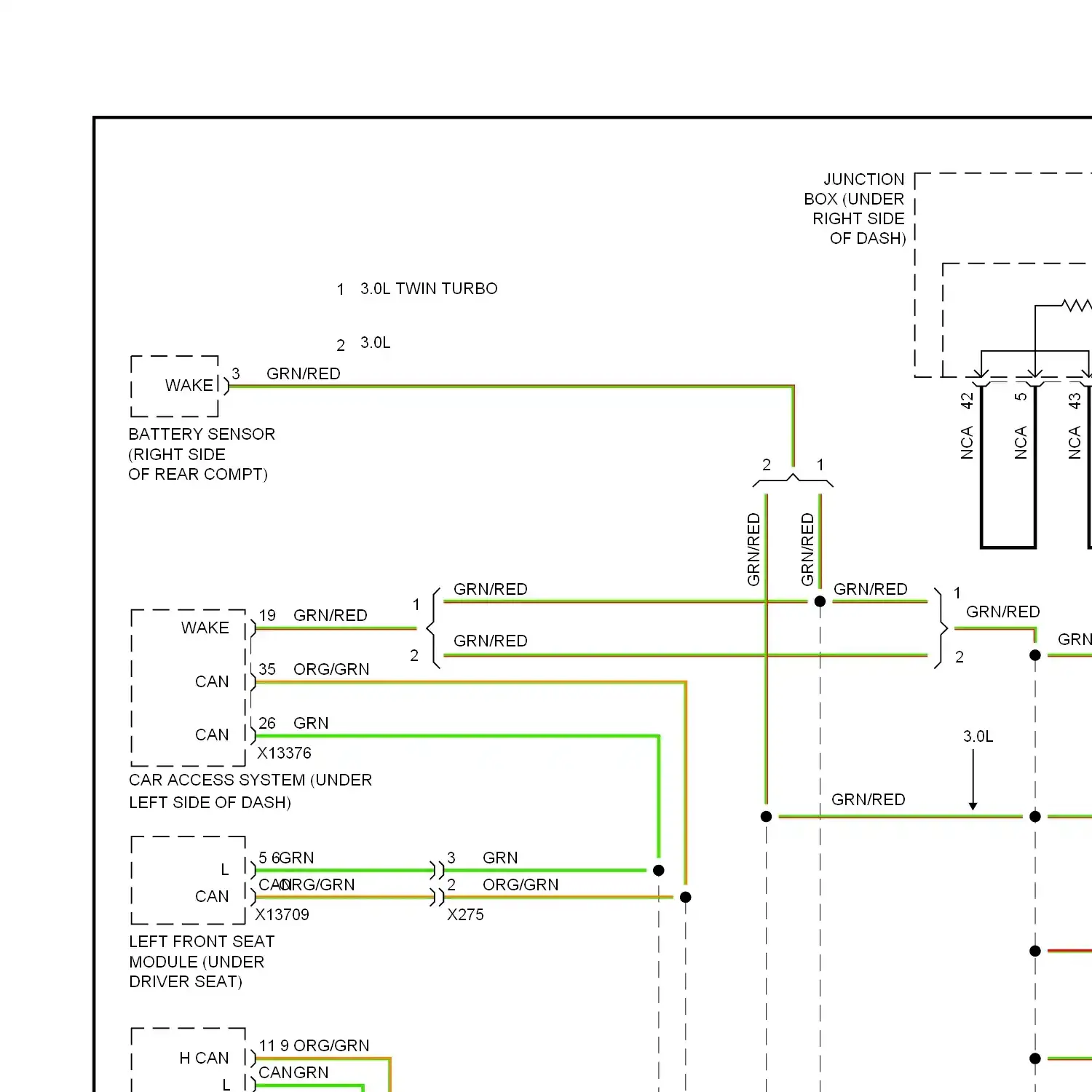Select junction box pin '43' label
The image size is (1092, 1092).
pyautogui.click(x=1075, y=401)
